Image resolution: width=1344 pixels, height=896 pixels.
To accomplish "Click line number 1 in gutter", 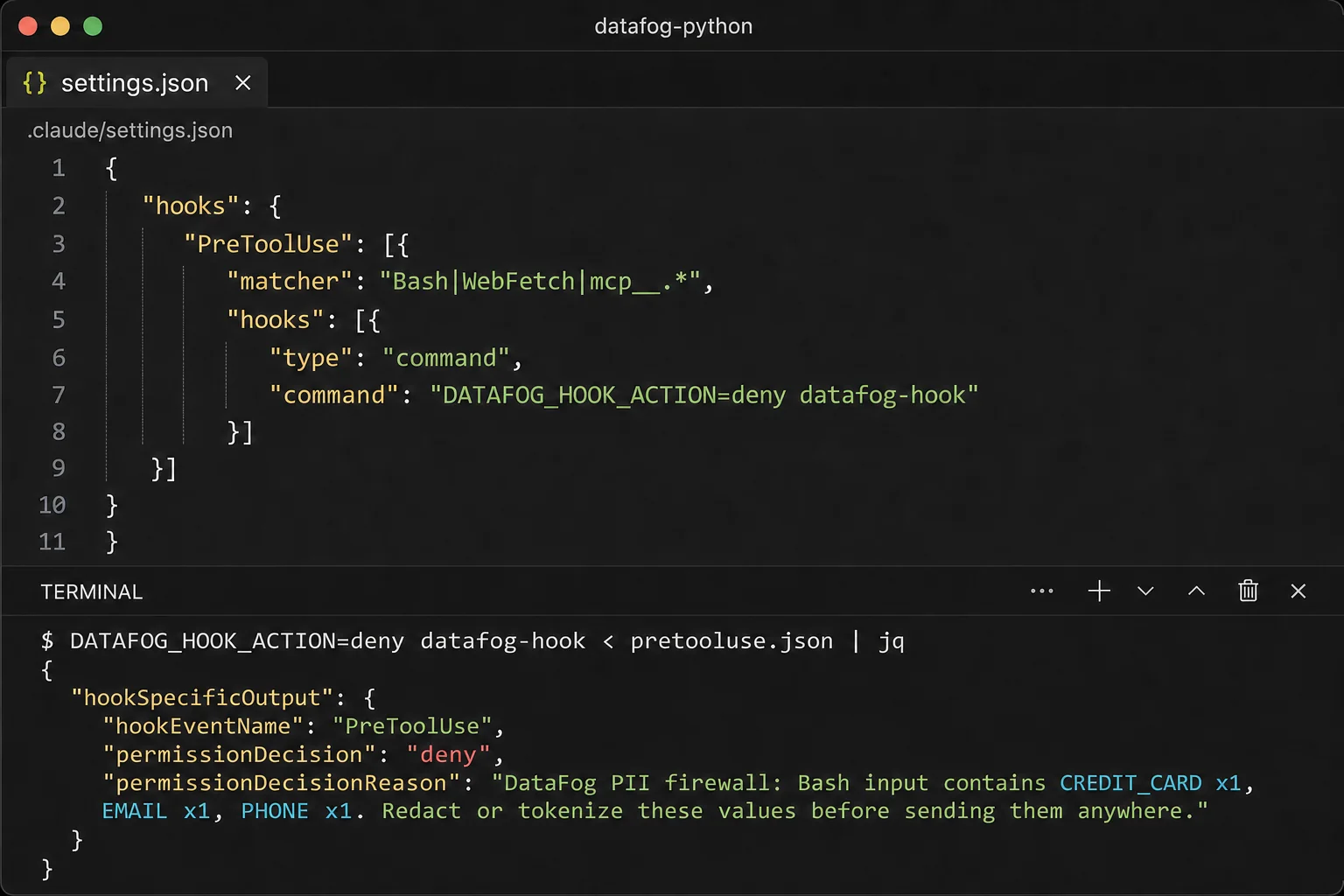I will 59,168.
